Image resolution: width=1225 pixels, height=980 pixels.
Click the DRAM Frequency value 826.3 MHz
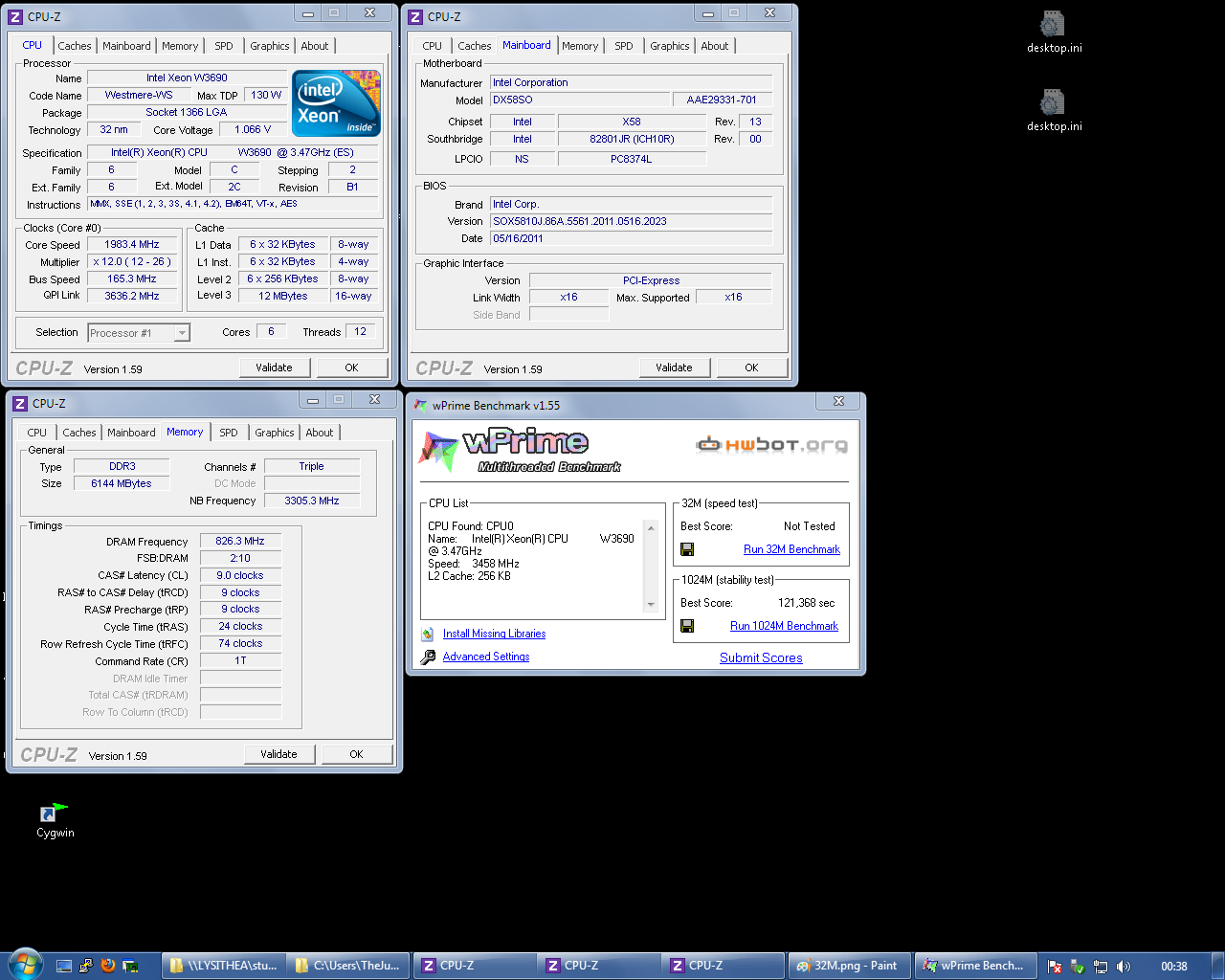coord(240,542)
